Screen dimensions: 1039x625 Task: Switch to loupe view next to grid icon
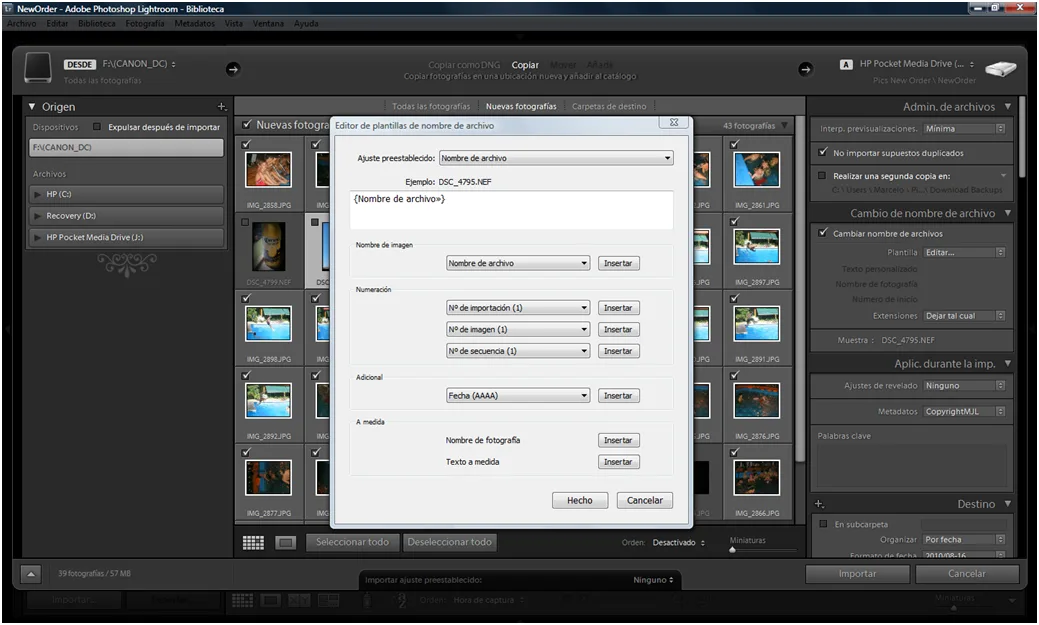285,542
